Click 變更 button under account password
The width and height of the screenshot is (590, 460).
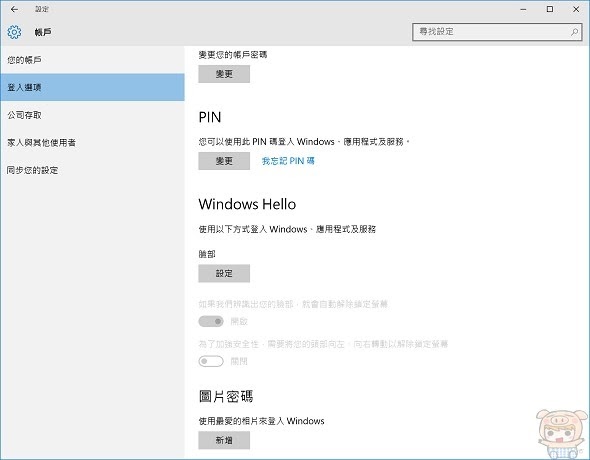(224, 74)
